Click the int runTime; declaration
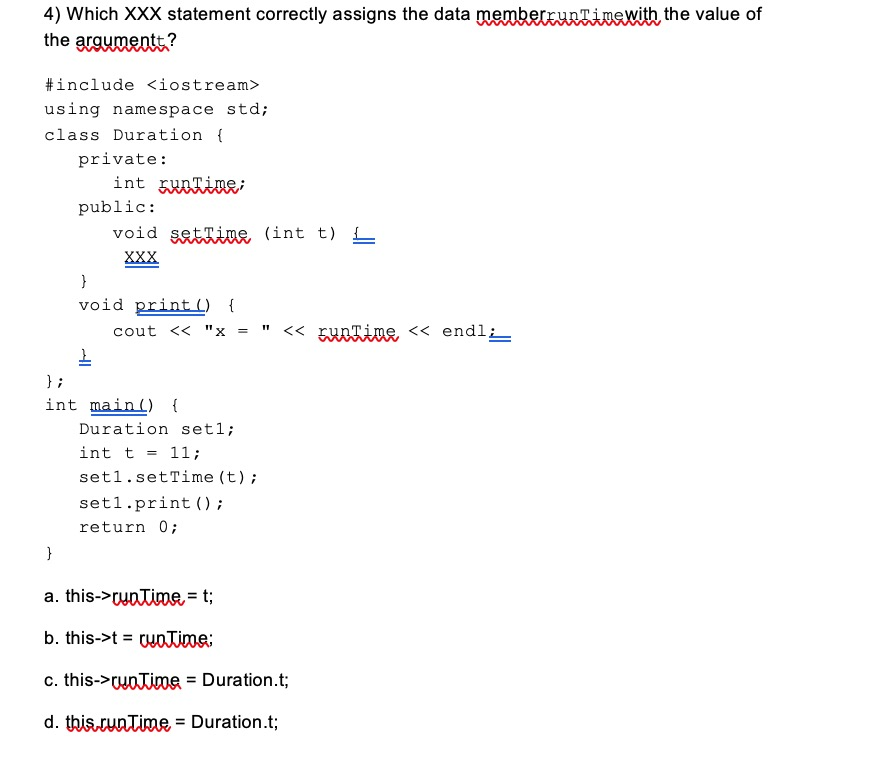The image size is (874, 762). (179, 183)
